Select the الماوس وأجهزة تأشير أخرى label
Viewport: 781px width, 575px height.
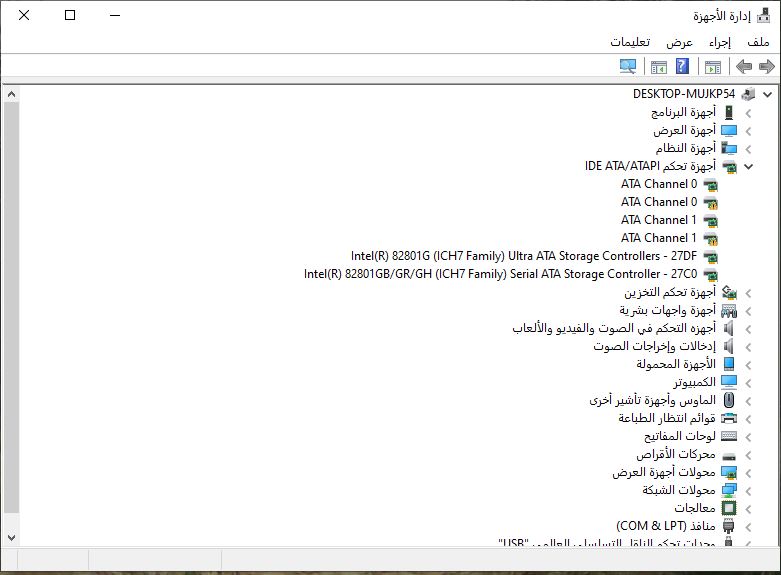tap(652, 400)
